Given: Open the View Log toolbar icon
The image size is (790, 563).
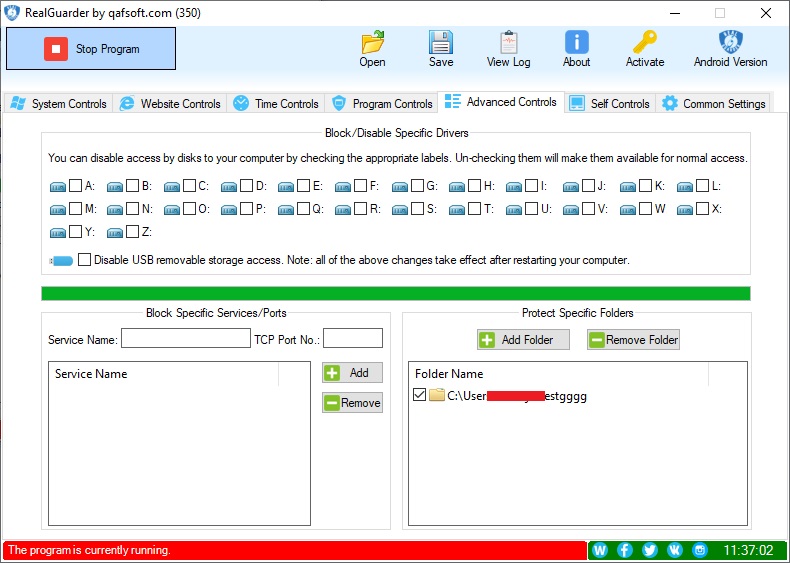Looking at the screenshot, I should pyautogui.click(x=508, y=43).
